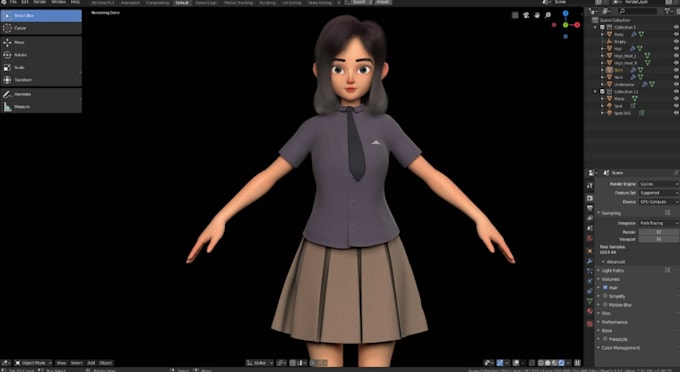Open the Render menu in top bar
This screenshot has width=680, height=372.
(x=40, y=2)
